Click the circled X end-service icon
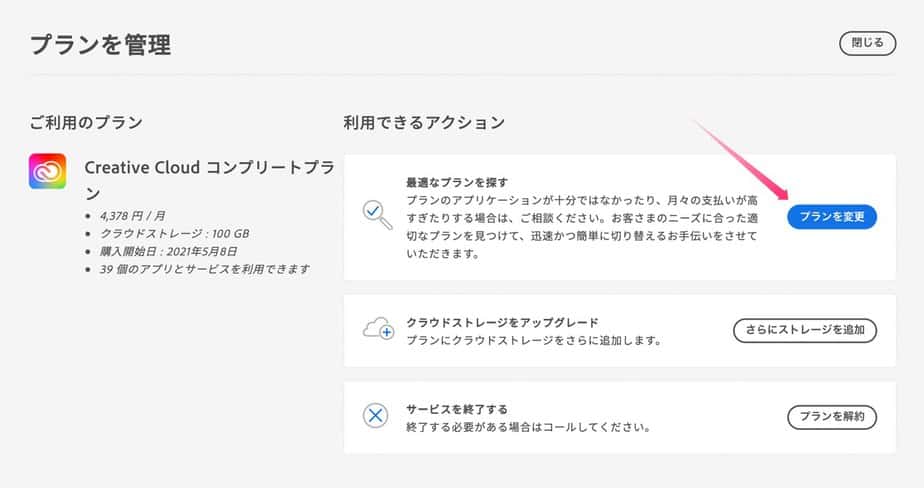 pos(376,416)
